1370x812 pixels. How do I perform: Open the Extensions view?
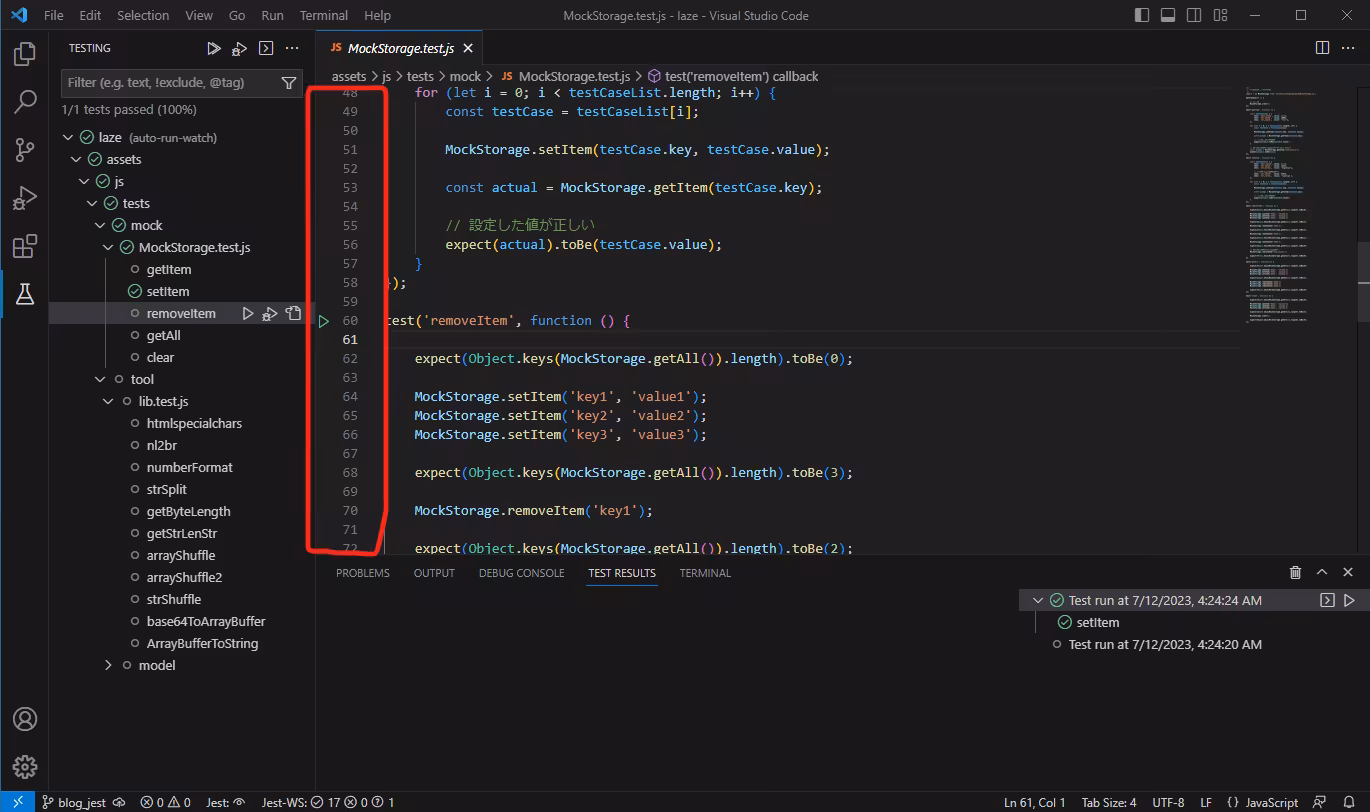click(x=25, y=246)
